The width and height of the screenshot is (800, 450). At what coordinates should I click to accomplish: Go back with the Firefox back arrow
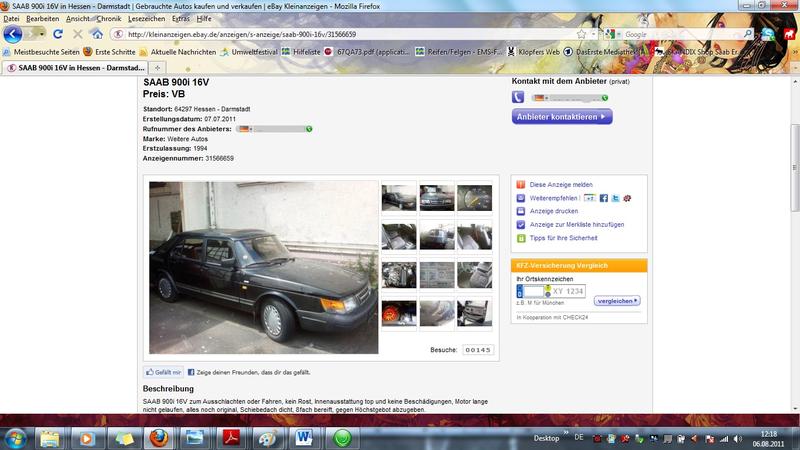(x=13, y=34)
